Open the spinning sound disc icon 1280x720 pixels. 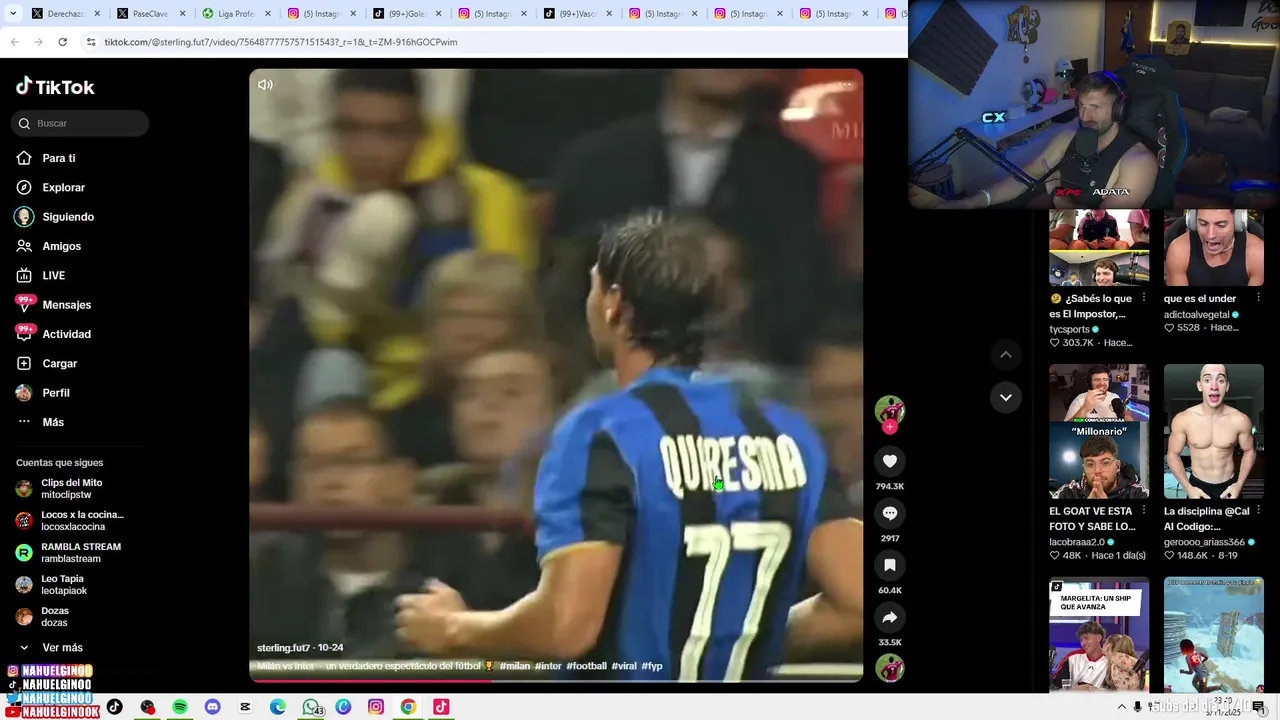[890, 668]
